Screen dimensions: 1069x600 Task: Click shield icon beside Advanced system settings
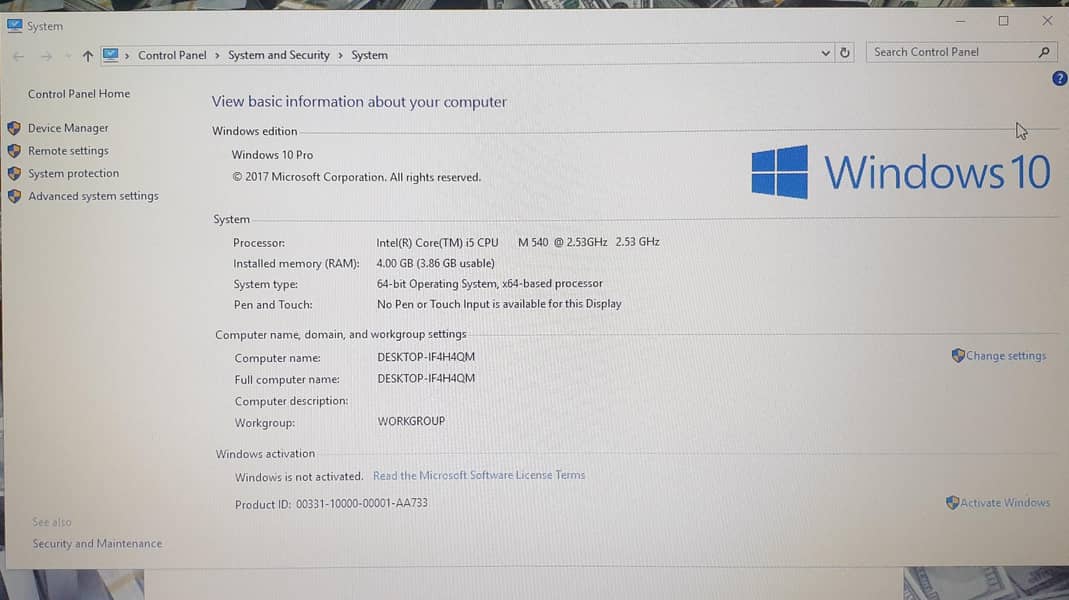[14, 196]
